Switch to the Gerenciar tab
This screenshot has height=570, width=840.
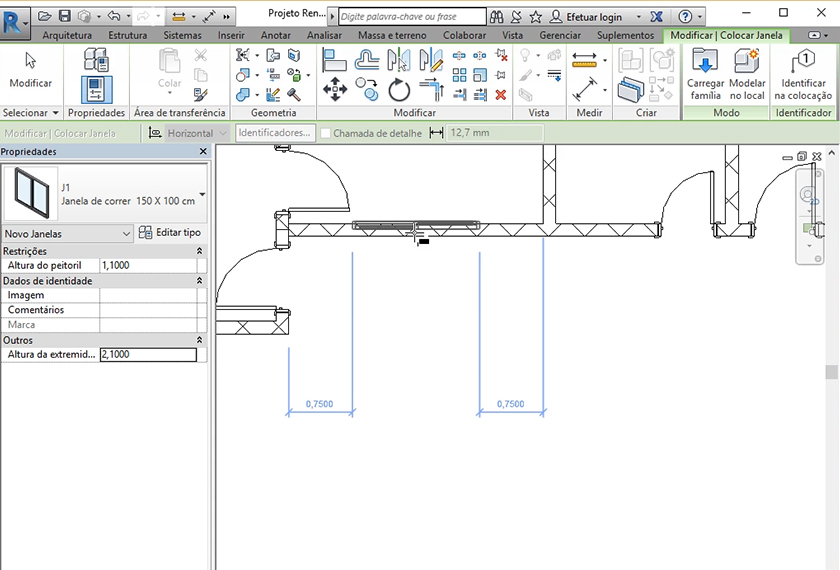tap(560, 35)
